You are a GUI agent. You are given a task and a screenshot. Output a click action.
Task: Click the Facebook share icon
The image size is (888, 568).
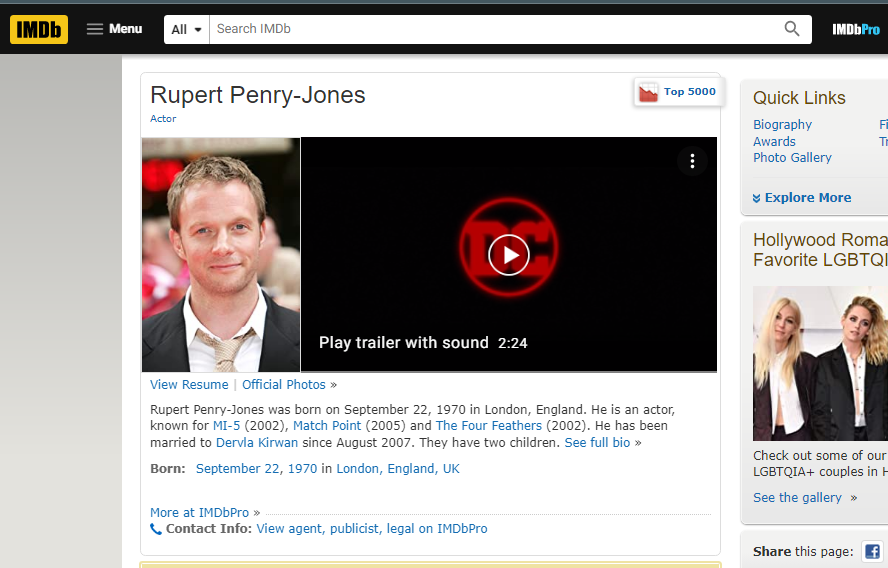click(x=872, y=552)
